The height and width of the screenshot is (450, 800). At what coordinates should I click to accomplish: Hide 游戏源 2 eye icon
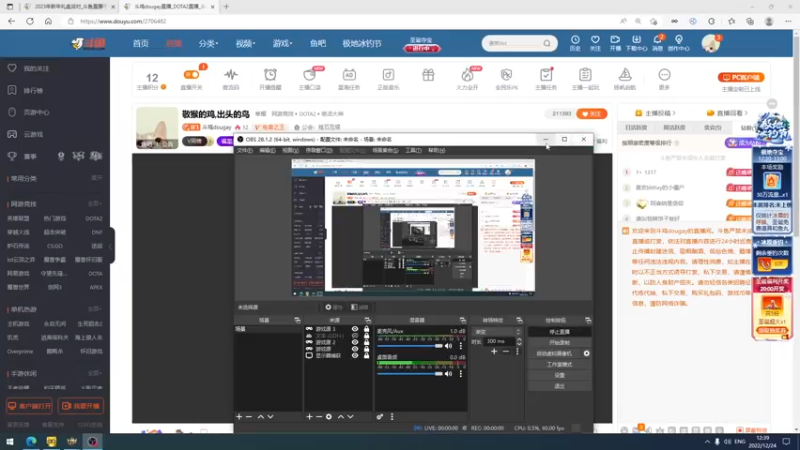click(355, 342)
